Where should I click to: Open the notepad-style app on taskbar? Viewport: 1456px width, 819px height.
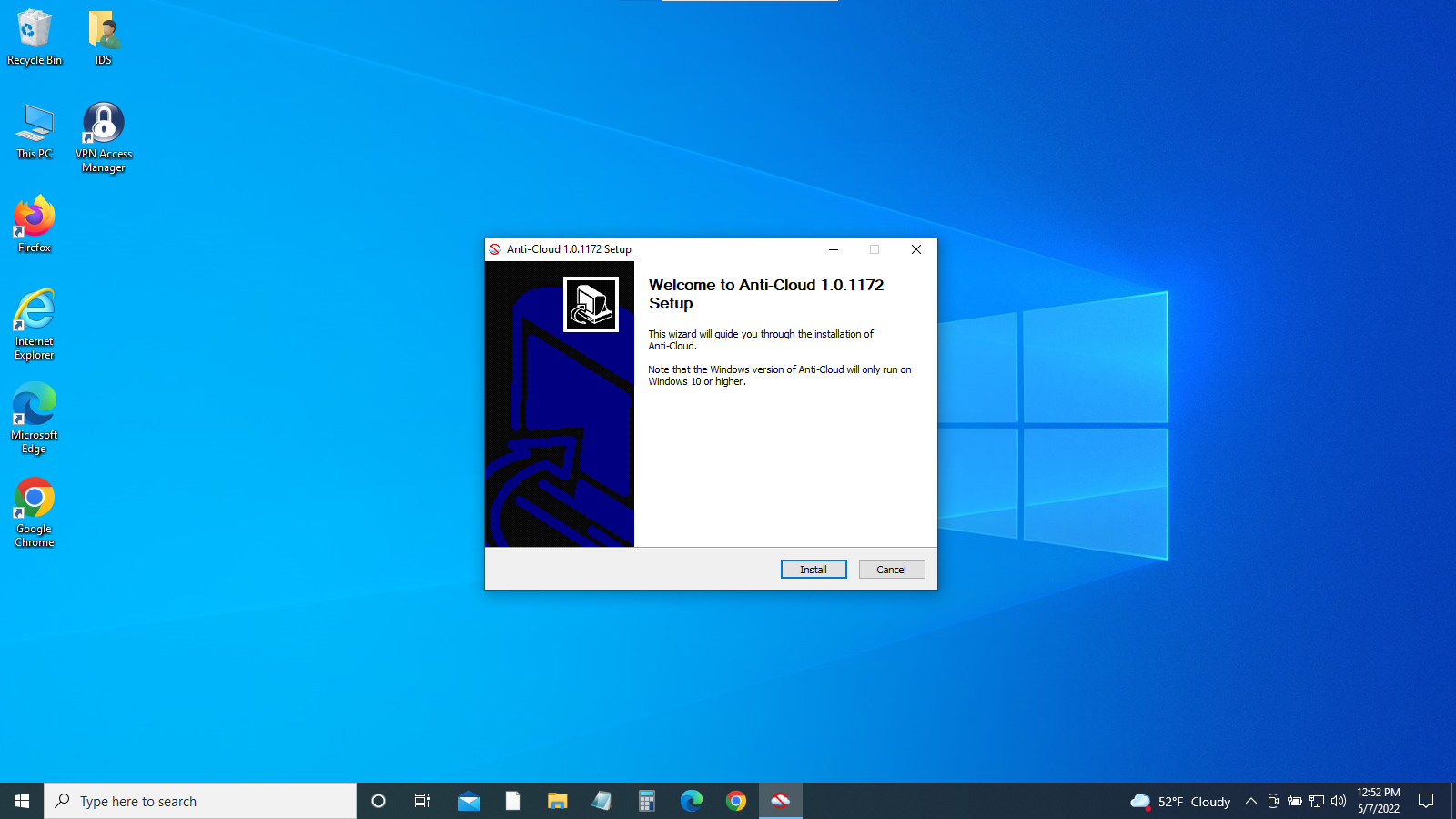pos(602,801)
